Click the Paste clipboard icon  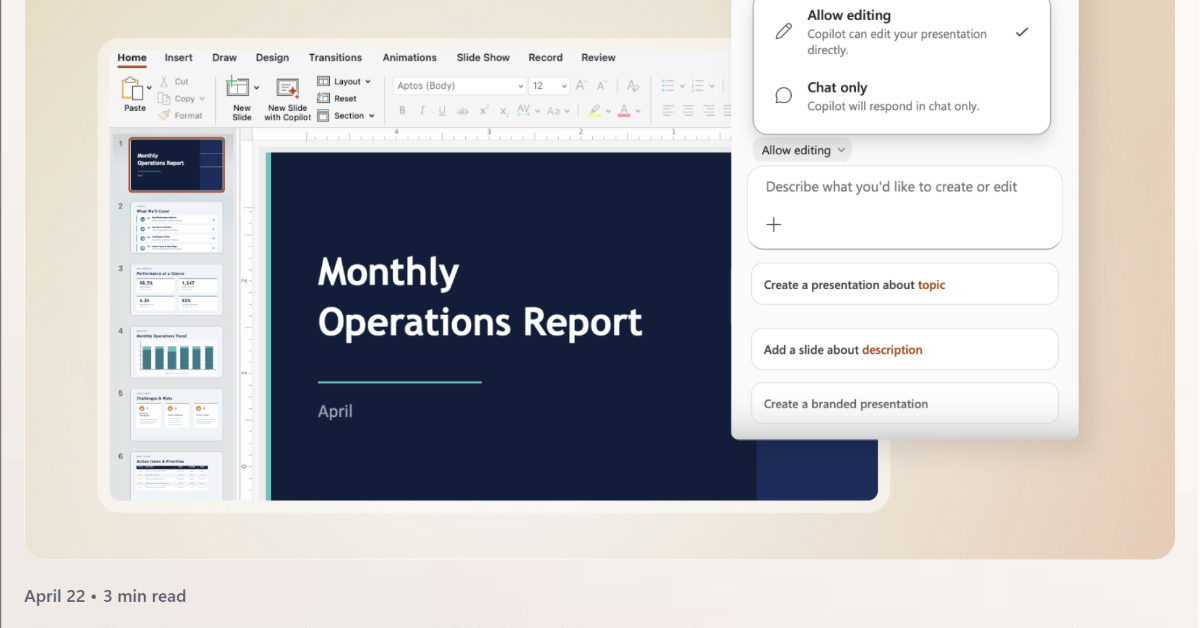click(x=134, y=89)
